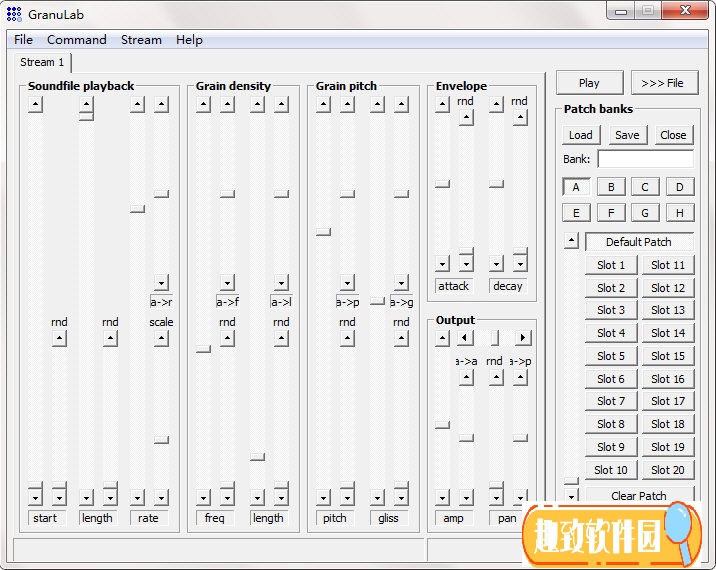The width and height of the screenshot is (716, 570).
Task: Click up arrow of soundfile start slider
Action: pos(35,105)
